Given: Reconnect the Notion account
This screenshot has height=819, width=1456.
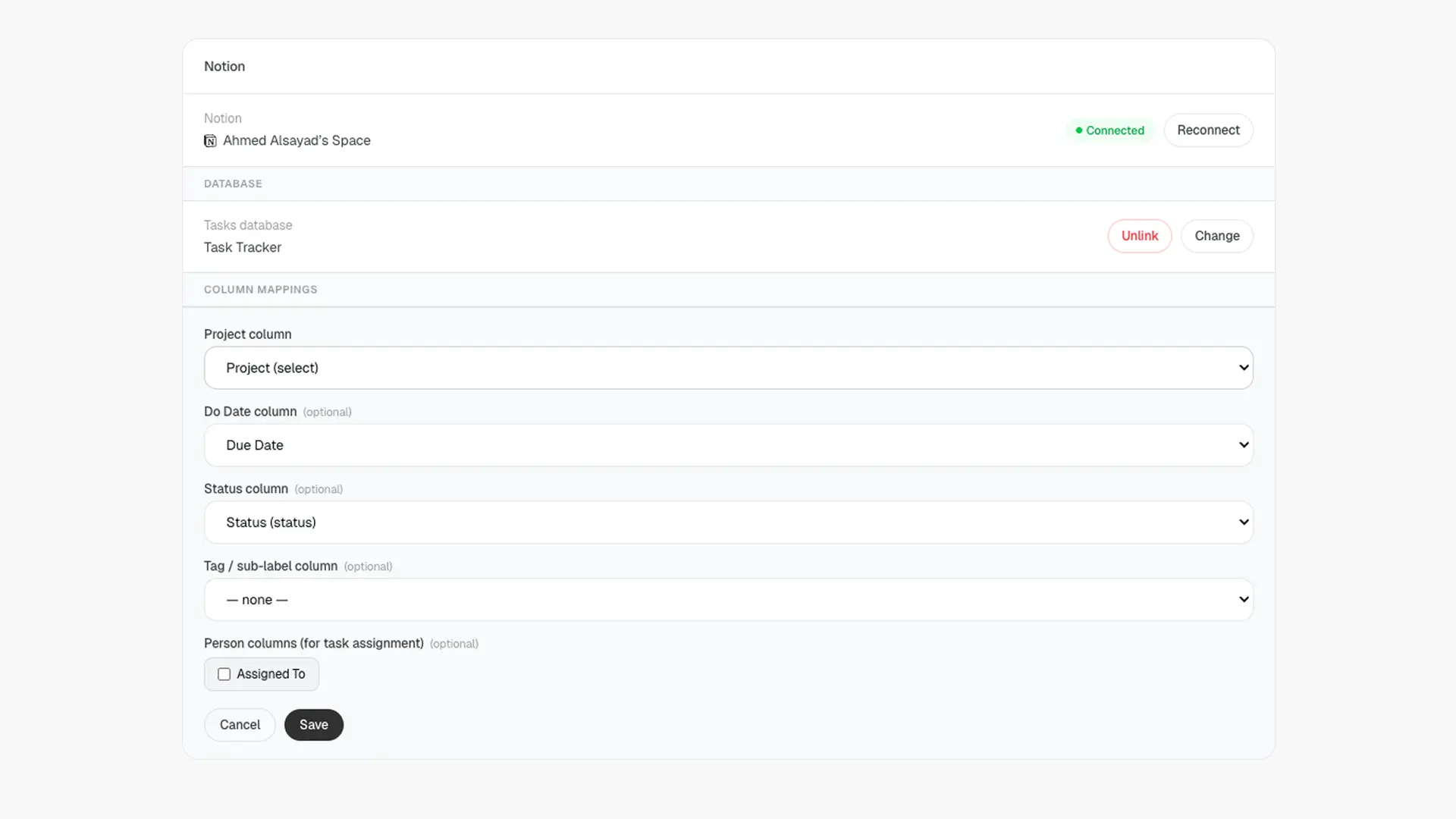Looking at the screenshot, I should (x=1208, y=130).
